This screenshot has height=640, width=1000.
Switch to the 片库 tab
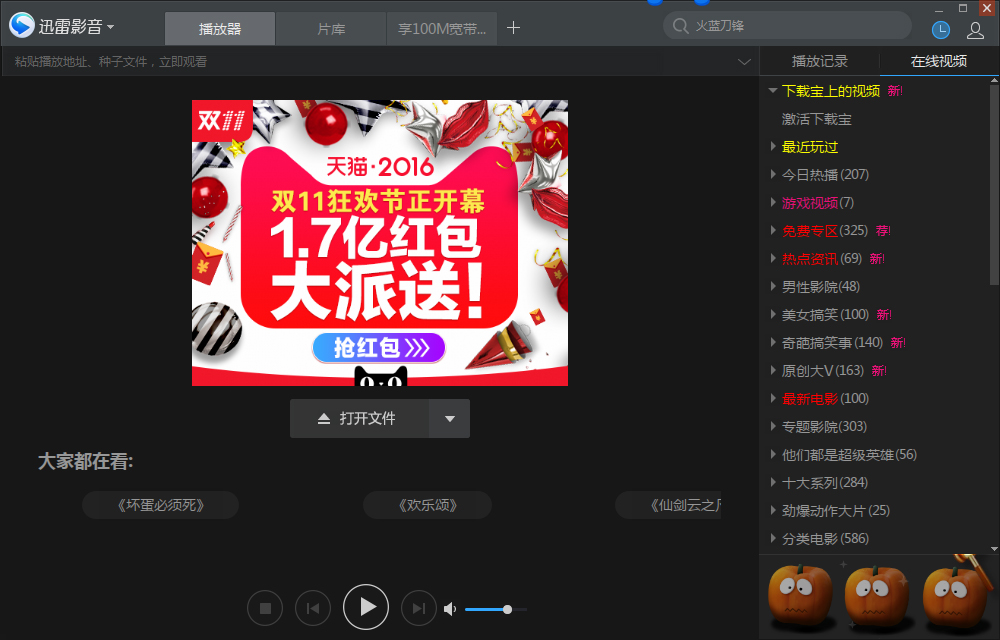331,29
